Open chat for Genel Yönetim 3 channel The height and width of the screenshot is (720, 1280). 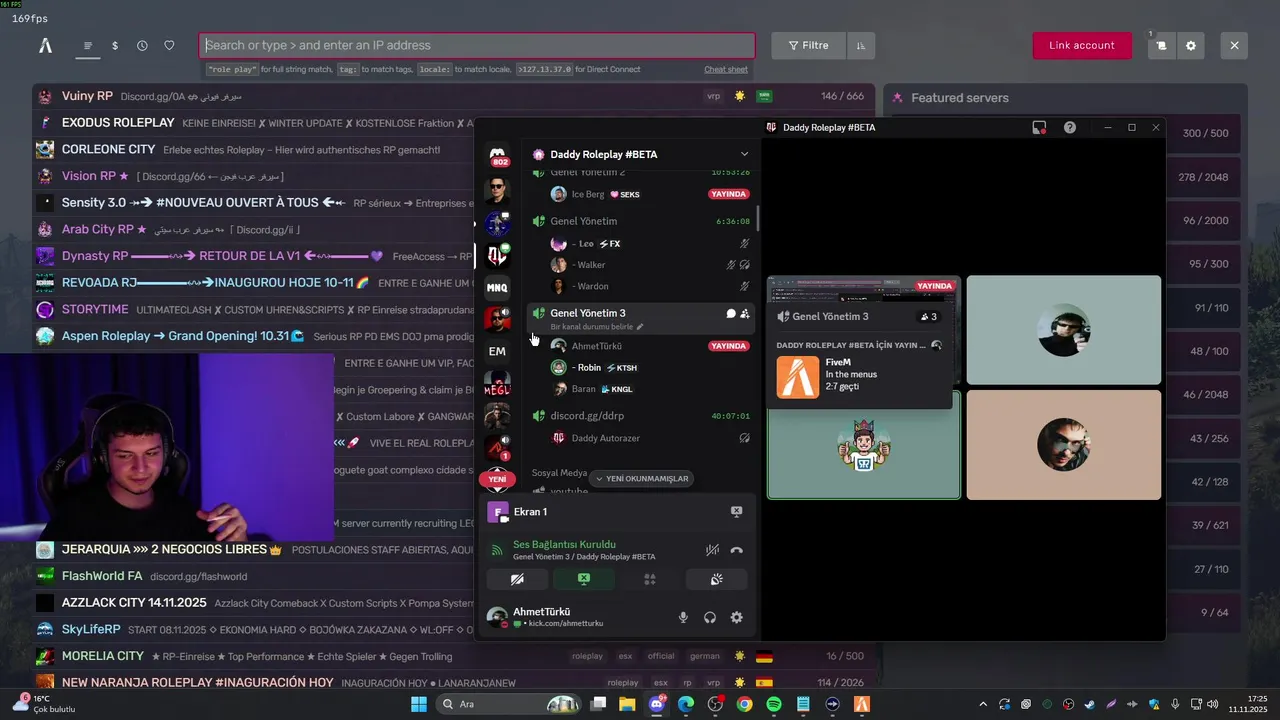click(x=731, y=313)
